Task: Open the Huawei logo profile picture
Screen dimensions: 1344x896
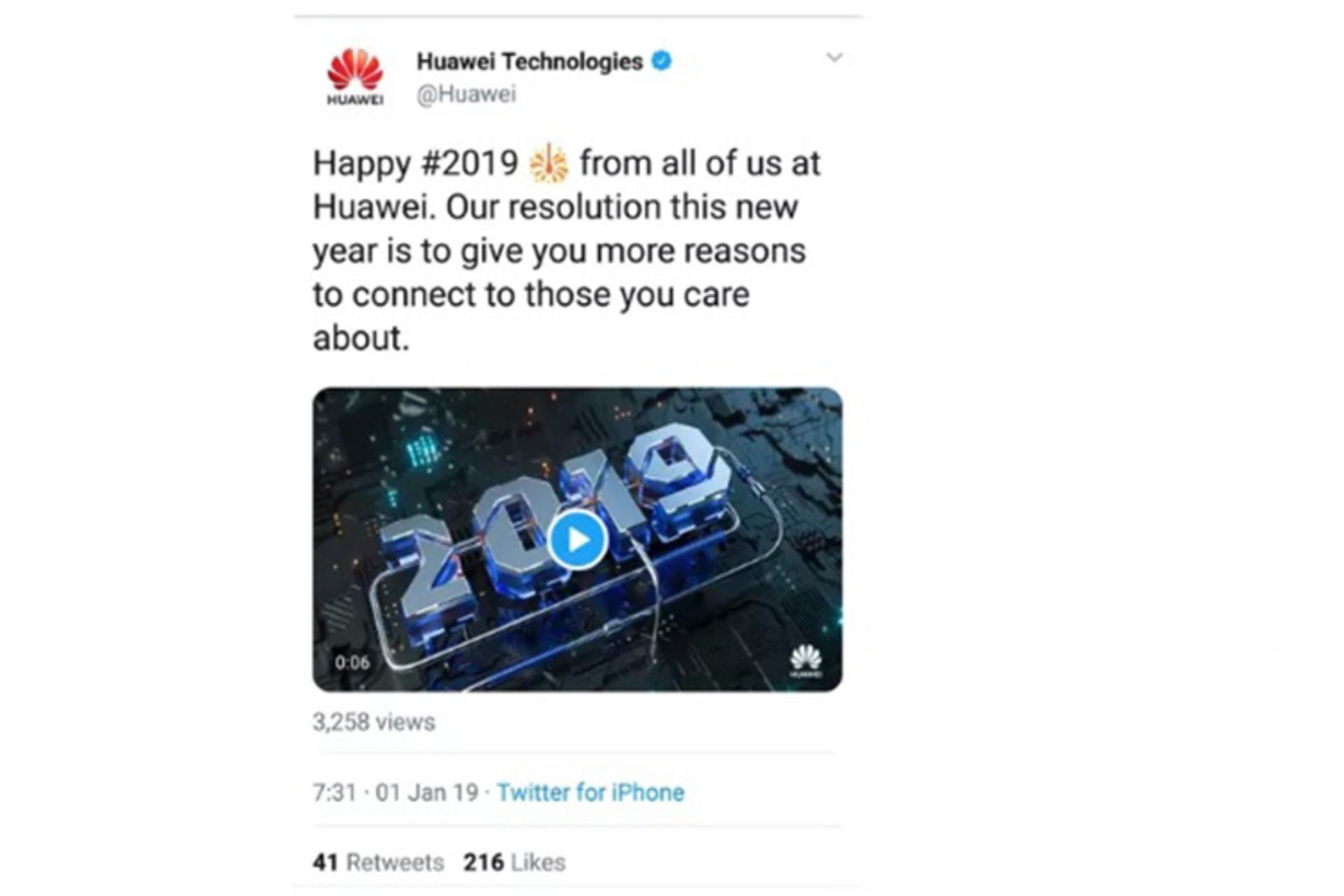Action: [x=355, y=76]
